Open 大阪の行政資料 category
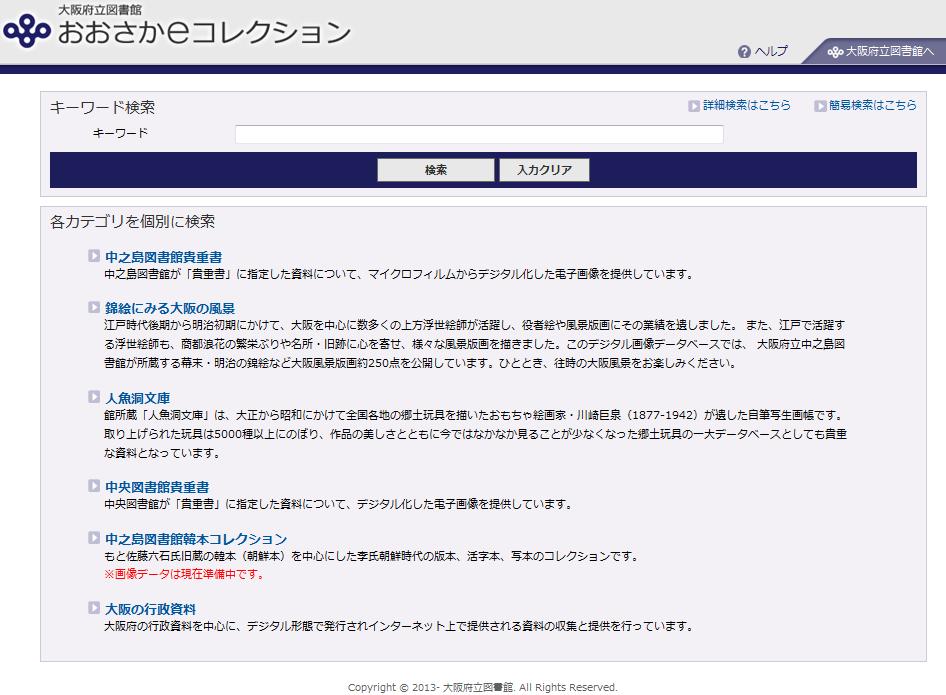 (x=150, y=609)
